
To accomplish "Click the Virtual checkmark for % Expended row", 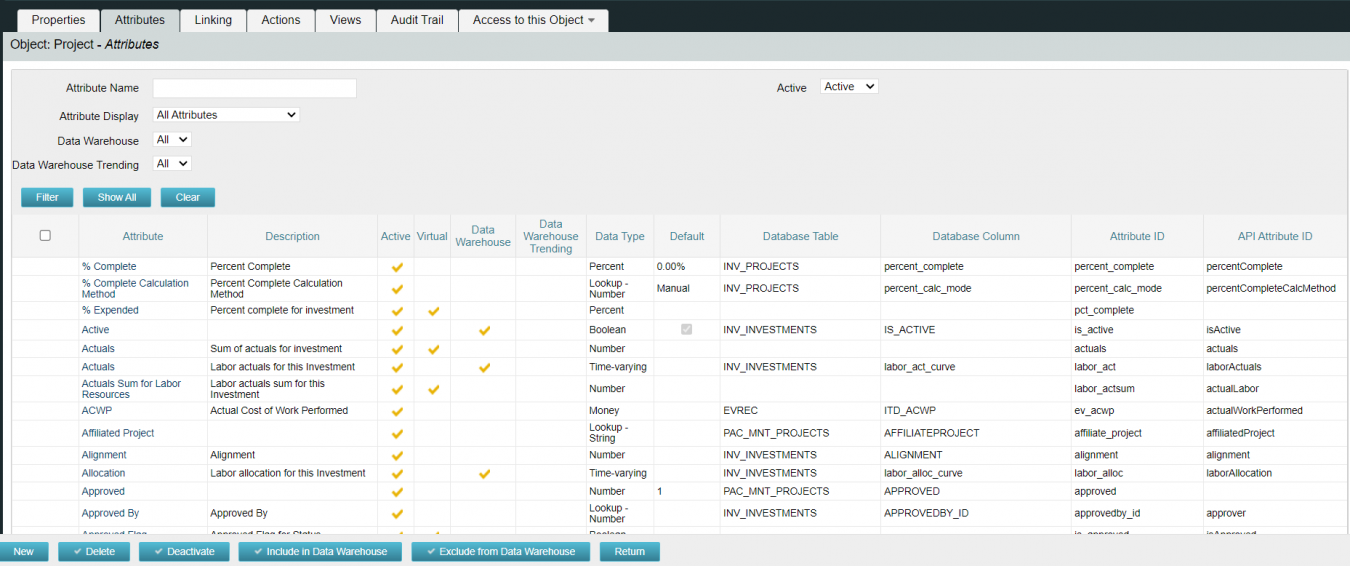I will pos(433,311).
